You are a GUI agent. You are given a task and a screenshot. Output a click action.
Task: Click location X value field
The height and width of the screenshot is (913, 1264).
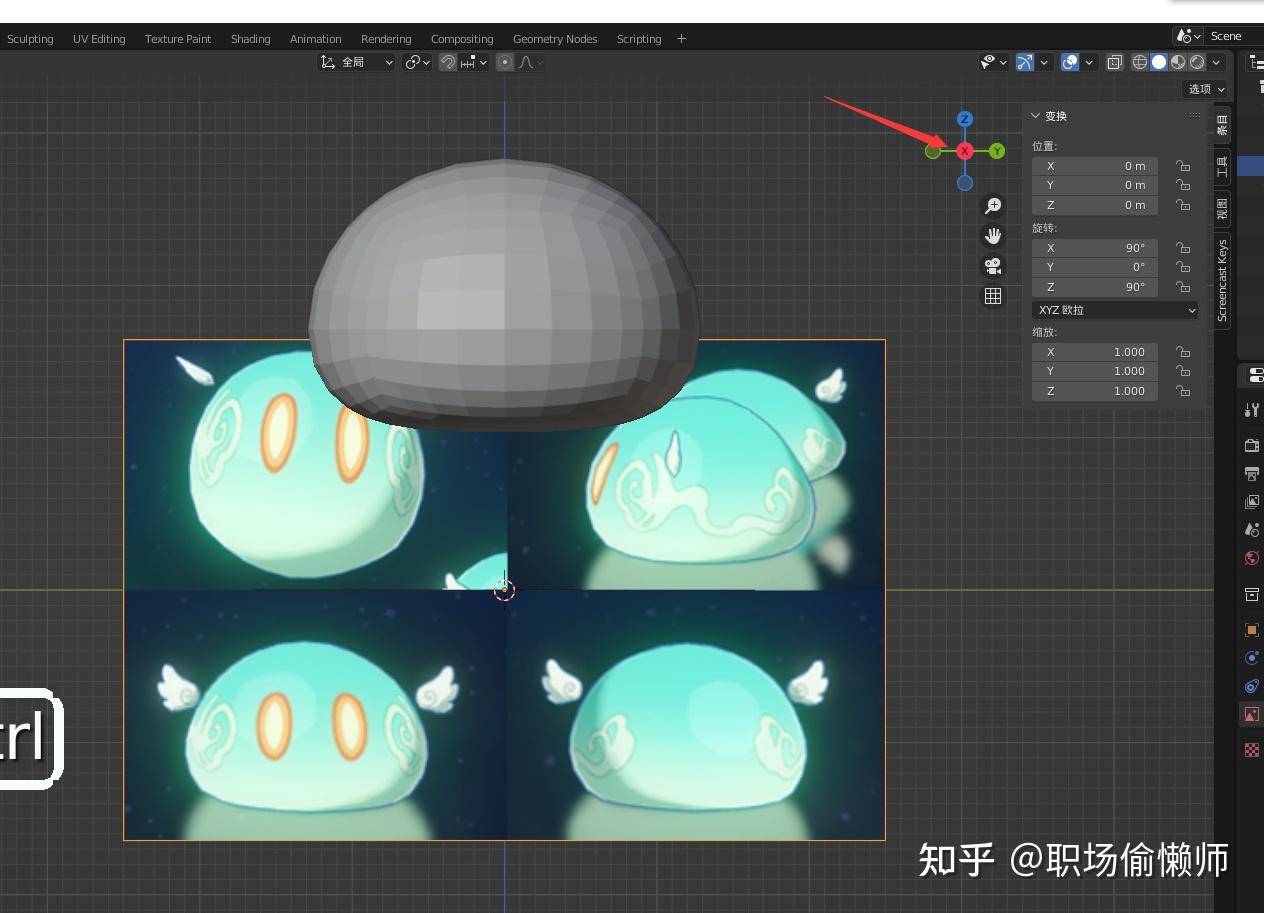tap(1095, 166)
